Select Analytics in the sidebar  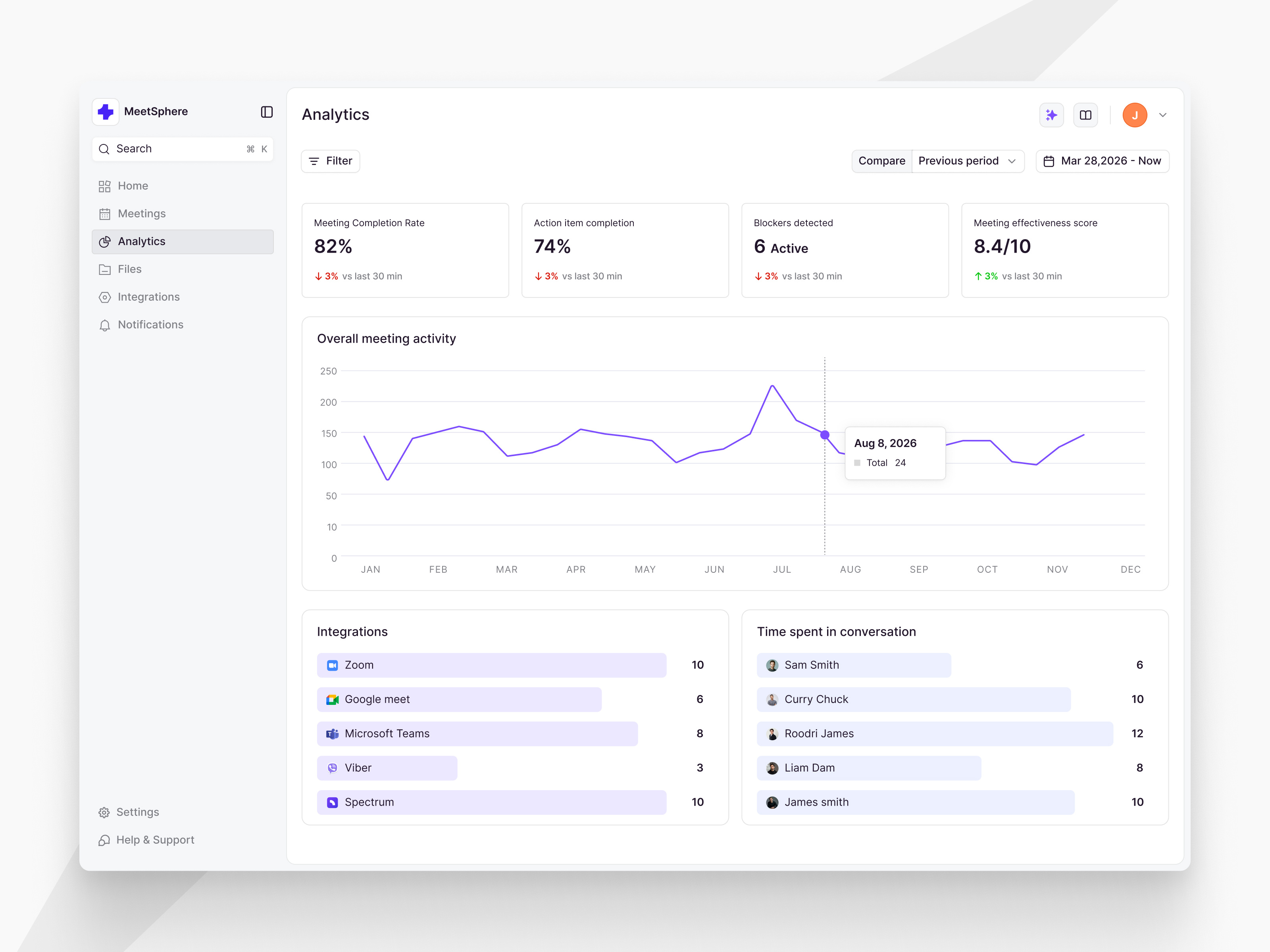coord(183,242)
